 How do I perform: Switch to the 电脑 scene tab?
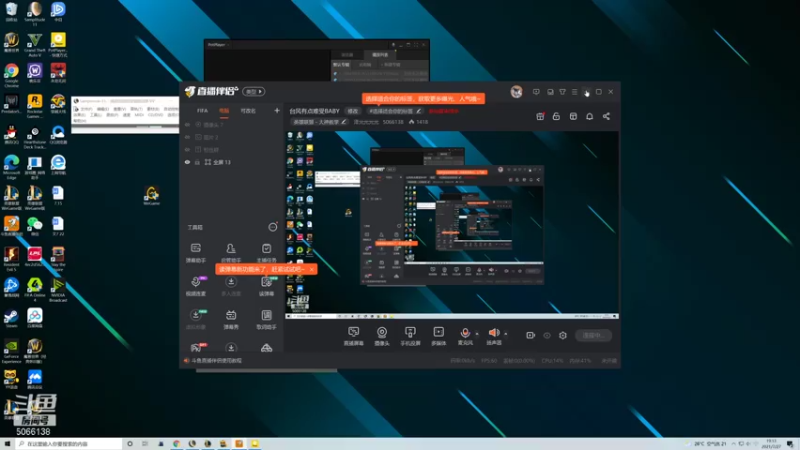224,111
